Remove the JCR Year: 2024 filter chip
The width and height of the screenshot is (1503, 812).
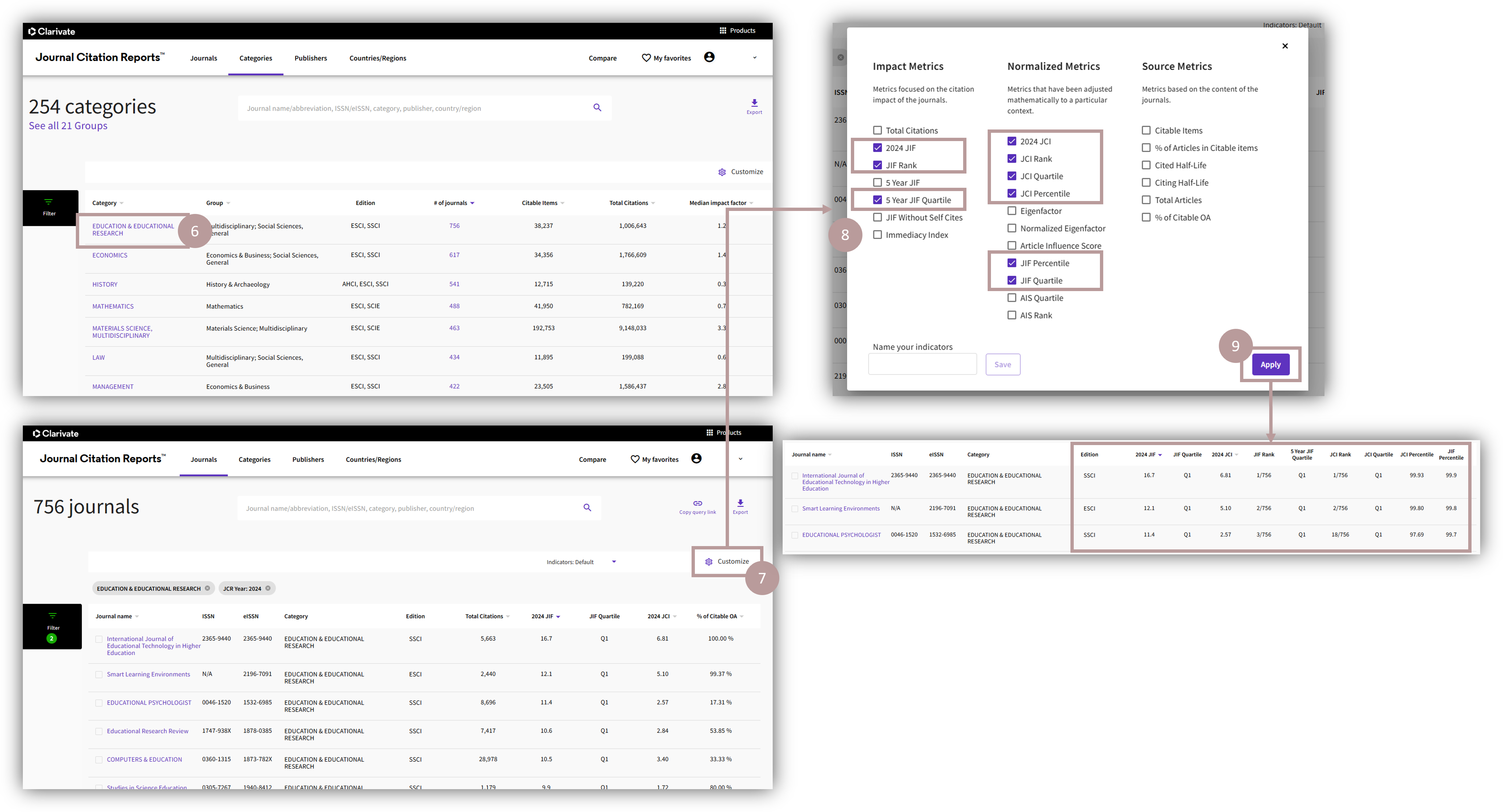click(x=268, y=588)
